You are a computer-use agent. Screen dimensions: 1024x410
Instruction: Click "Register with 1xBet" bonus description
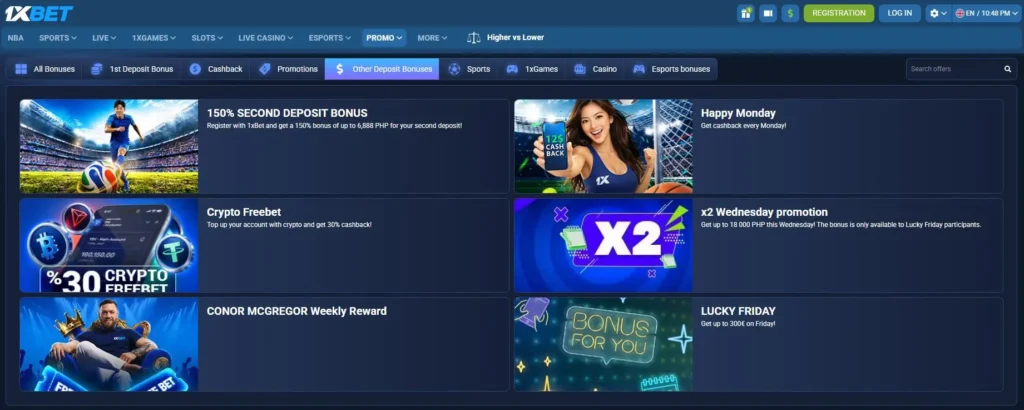(334, 125)
